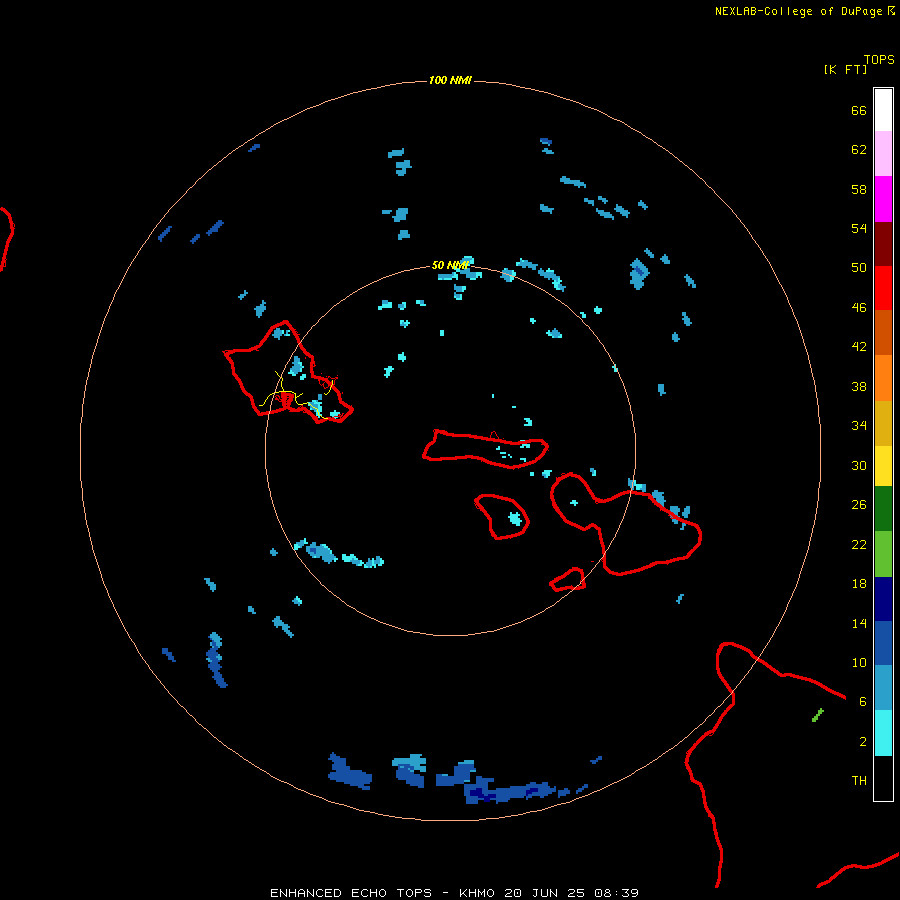Click the 'TOPS' legend title

tap(879, 59)
